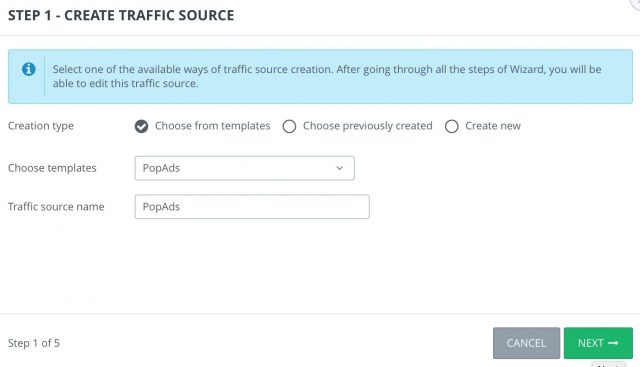The height and width of the screenshot is (367, 640).
Task: Click the Creation type label
Action: pyautogui.click(x=41, y=126)
